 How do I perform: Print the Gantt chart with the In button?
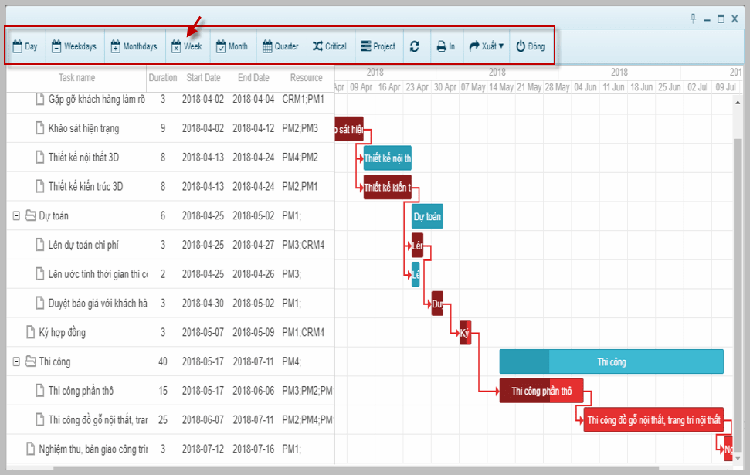445,46
